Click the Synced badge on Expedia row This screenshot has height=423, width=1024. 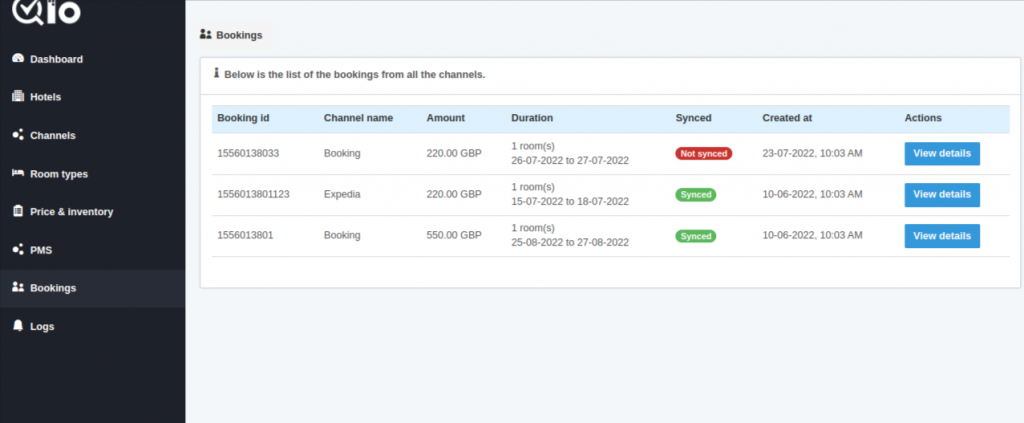click(696, 195)
